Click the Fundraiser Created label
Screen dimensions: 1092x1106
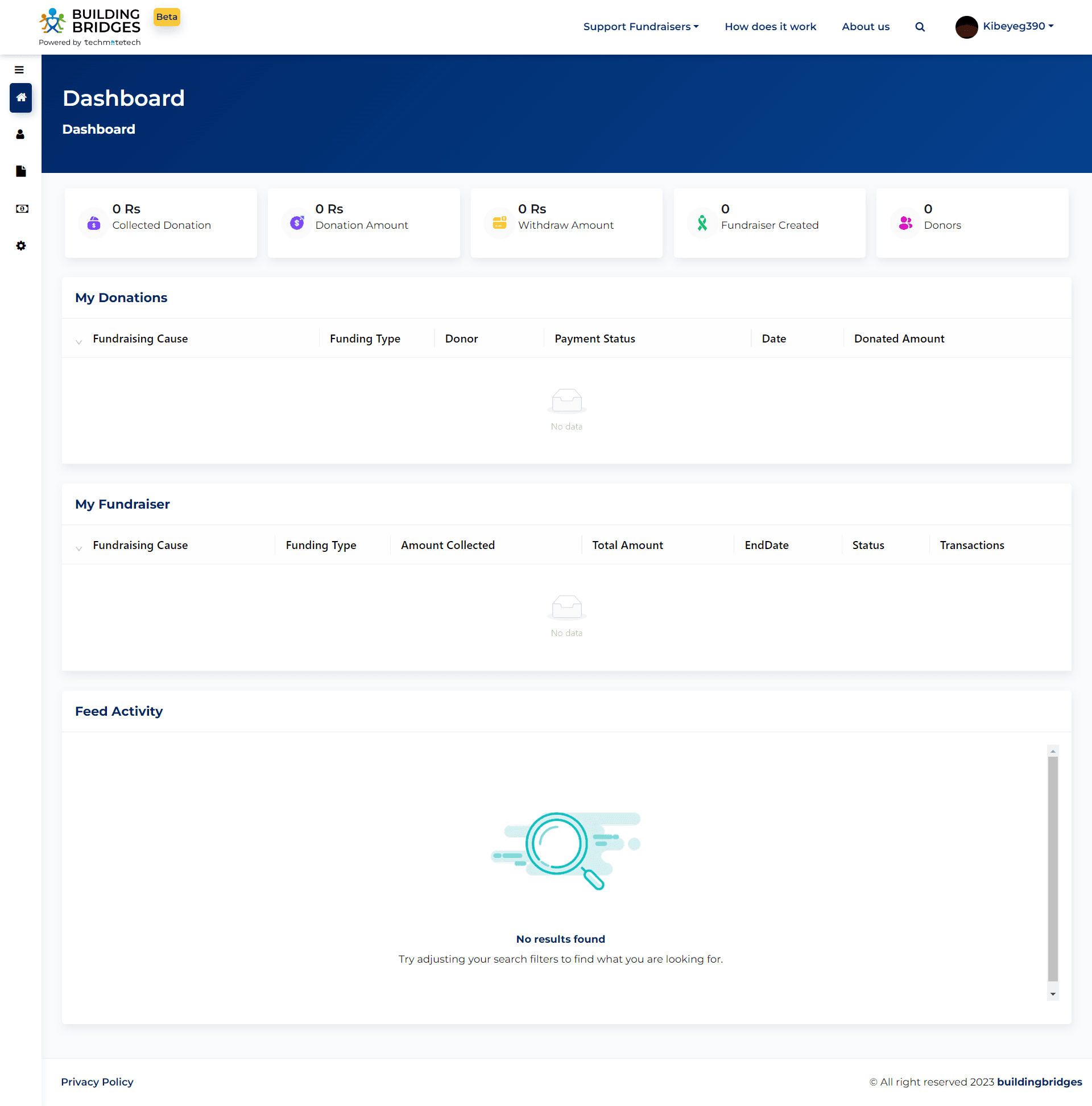[x=769, y=225]
